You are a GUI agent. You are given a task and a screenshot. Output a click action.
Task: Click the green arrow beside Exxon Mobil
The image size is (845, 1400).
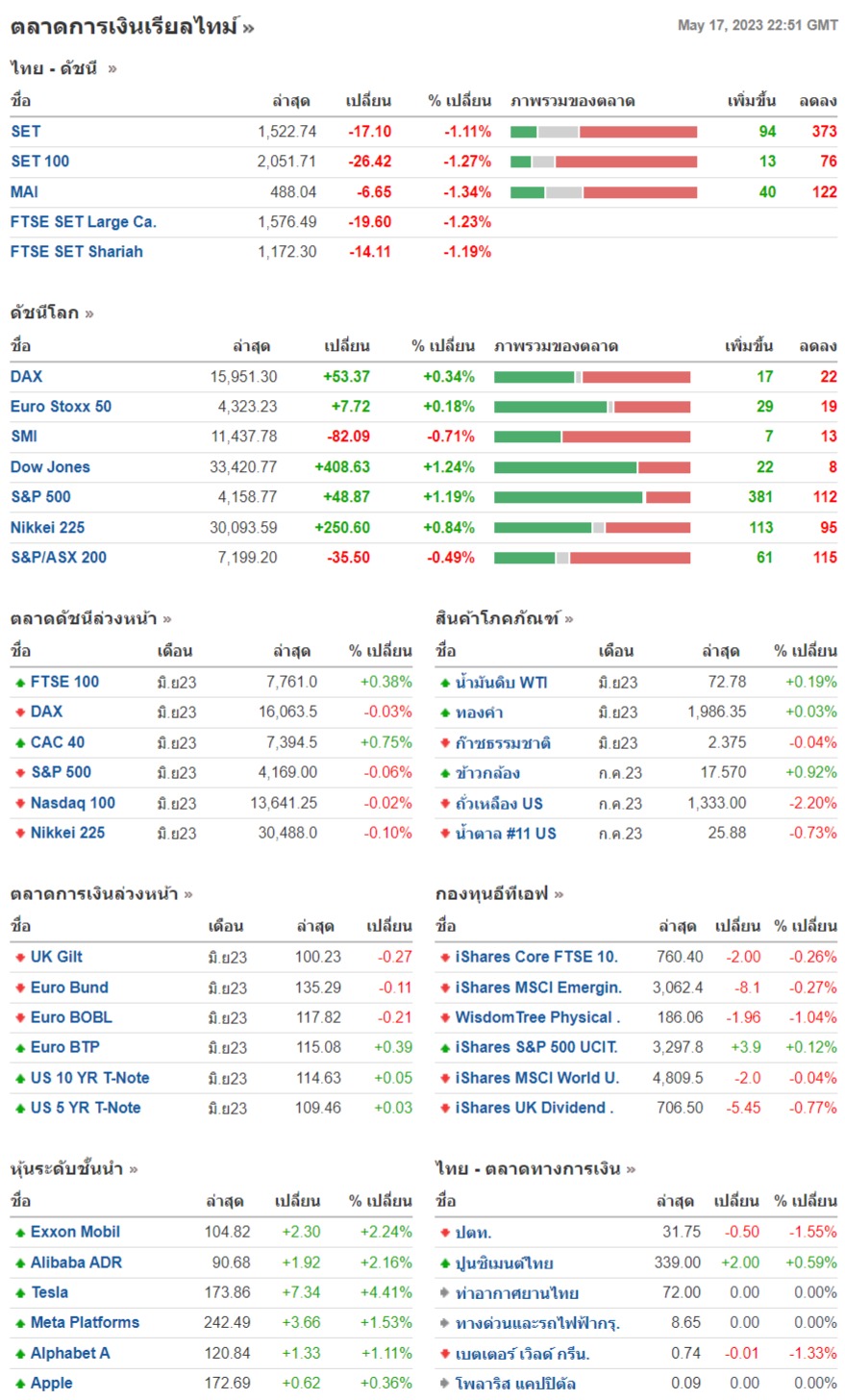click(x=20, y=1233)
